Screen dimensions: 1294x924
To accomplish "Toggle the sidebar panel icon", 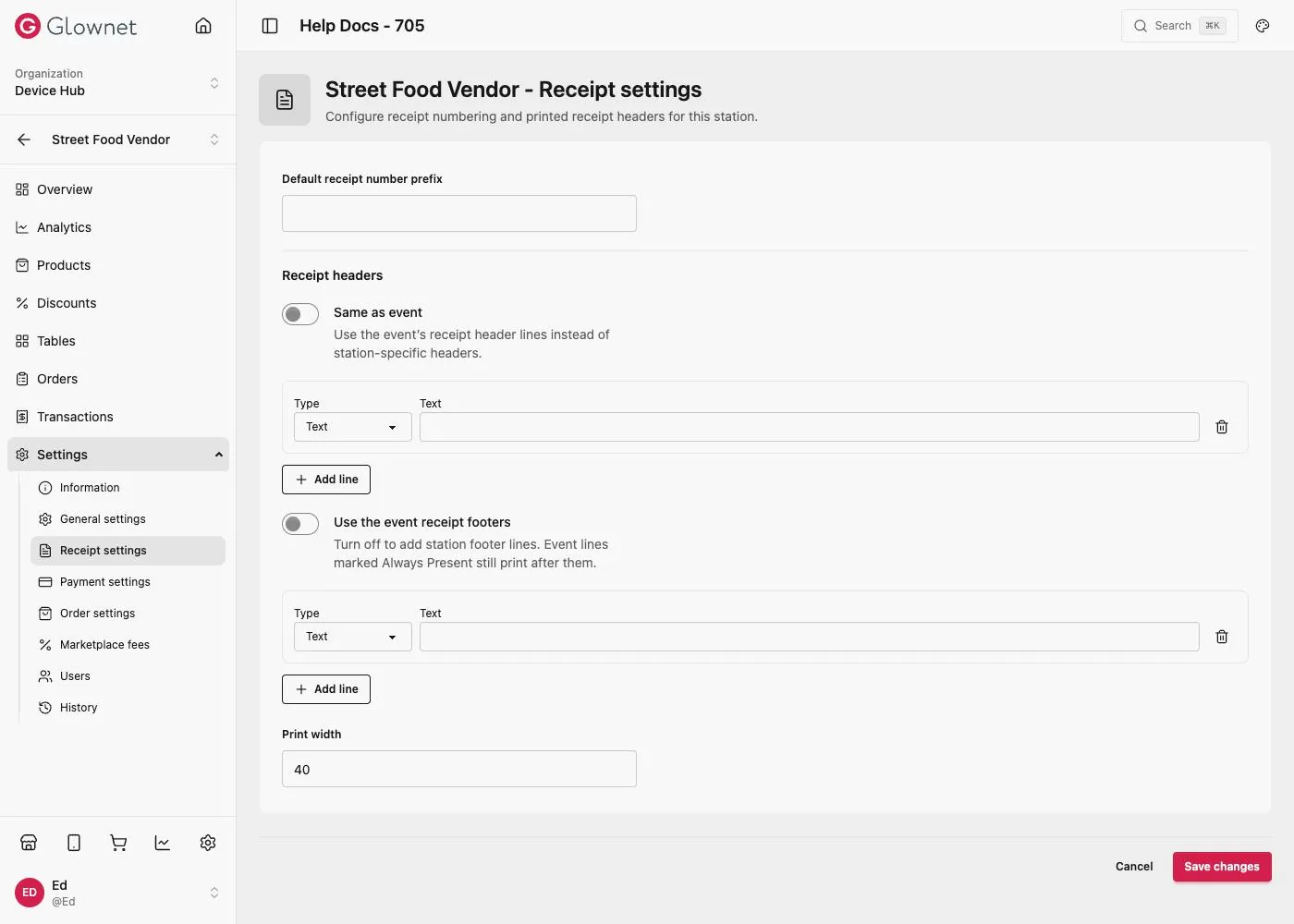I will click(270, 26).
